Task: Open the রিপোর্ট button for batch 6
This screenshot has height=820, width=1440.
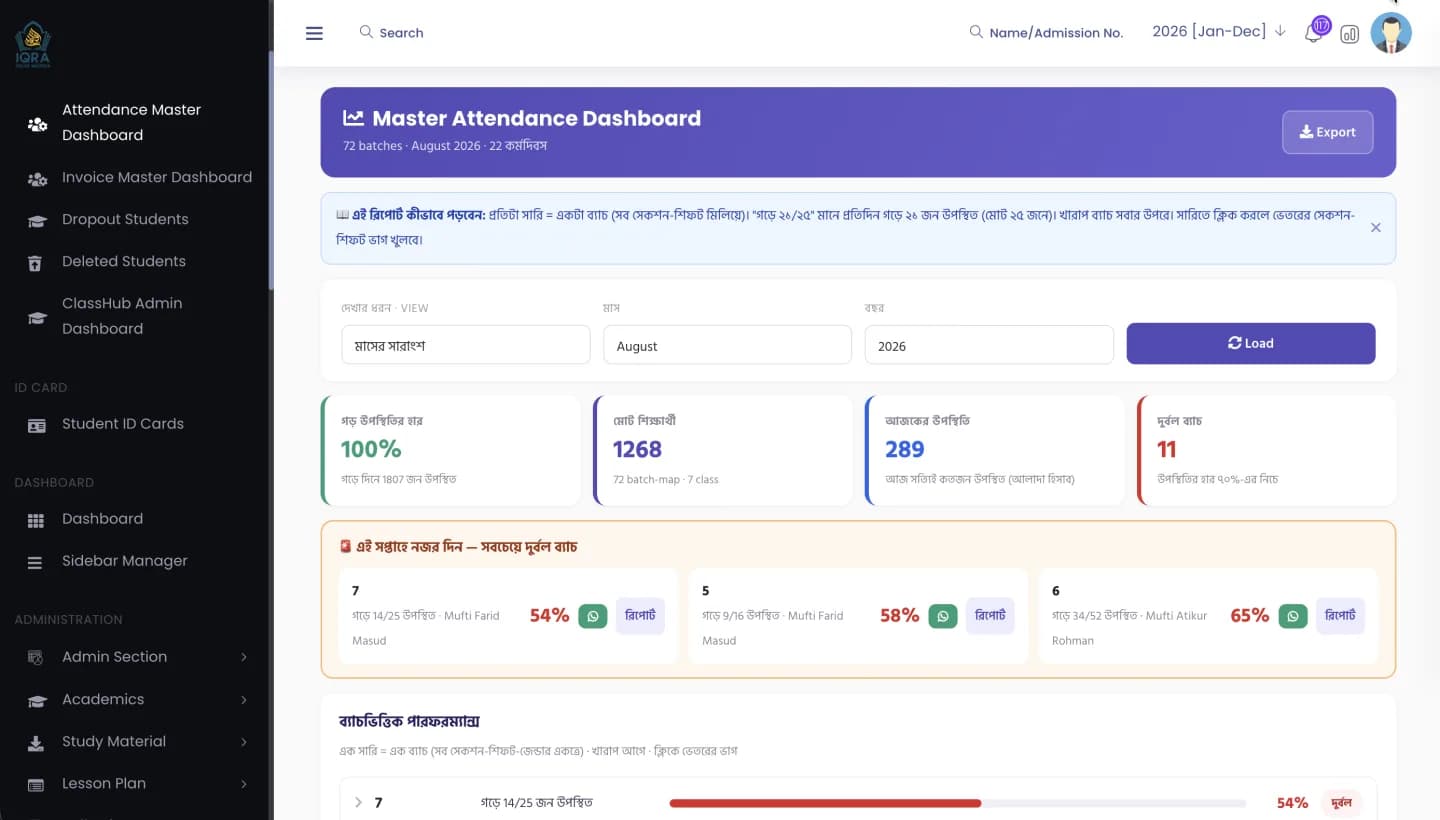Action: coord(1340,616)
